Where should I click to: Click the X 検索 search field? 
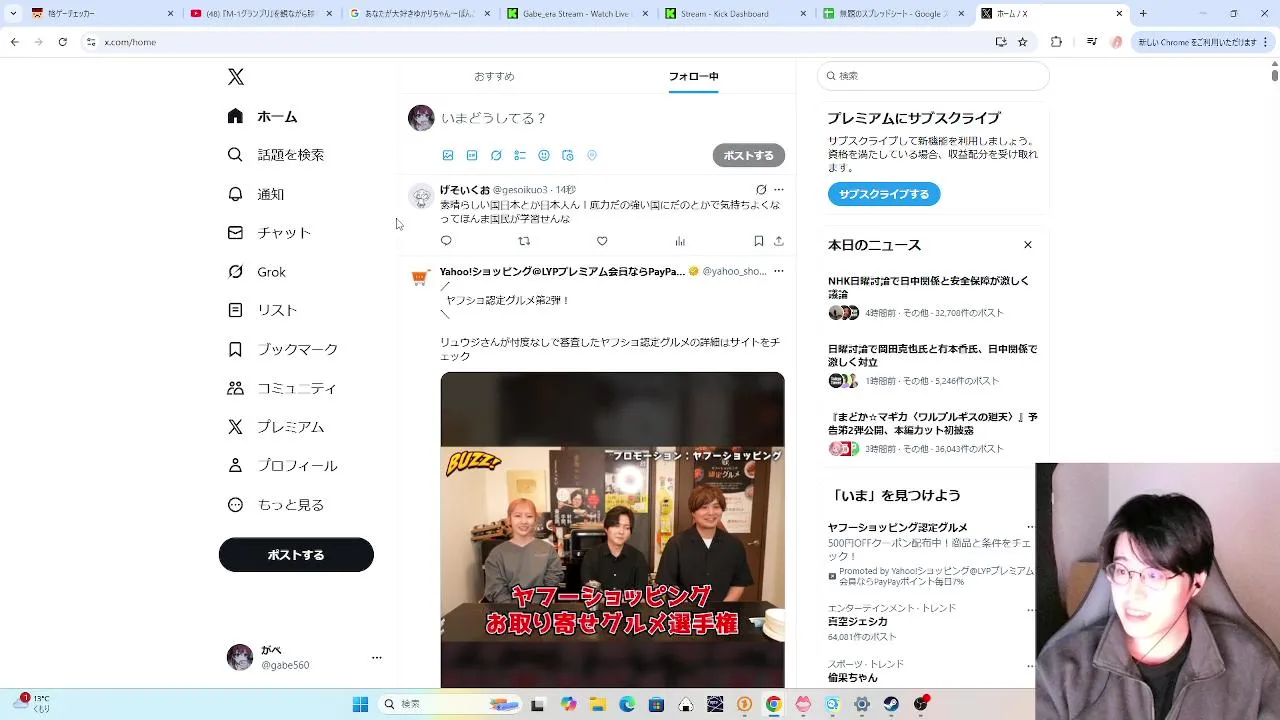point(933,76)
